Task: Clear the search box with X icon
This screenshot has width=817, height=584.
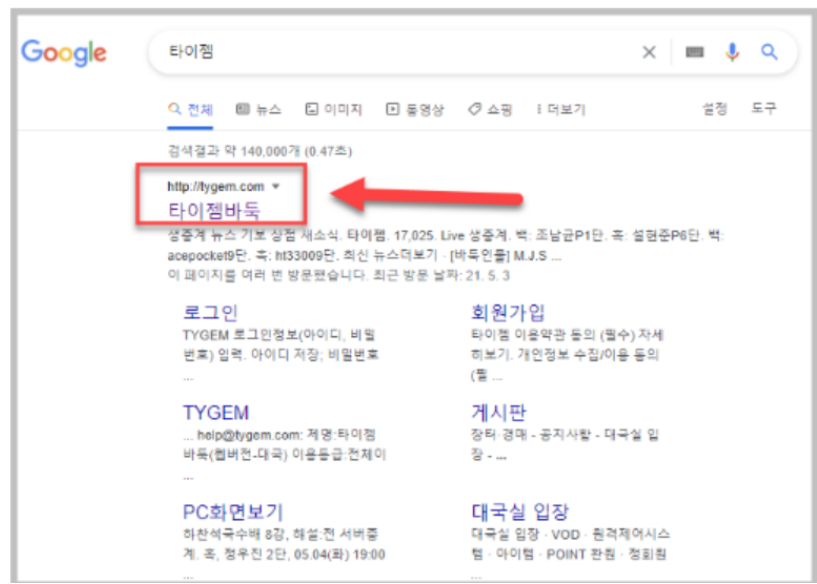Action: point(649,52)
